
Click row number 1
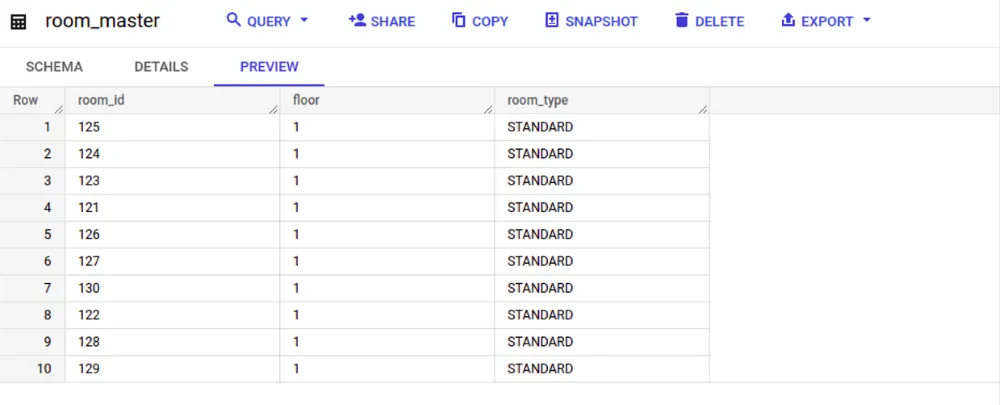pos(47,127)
